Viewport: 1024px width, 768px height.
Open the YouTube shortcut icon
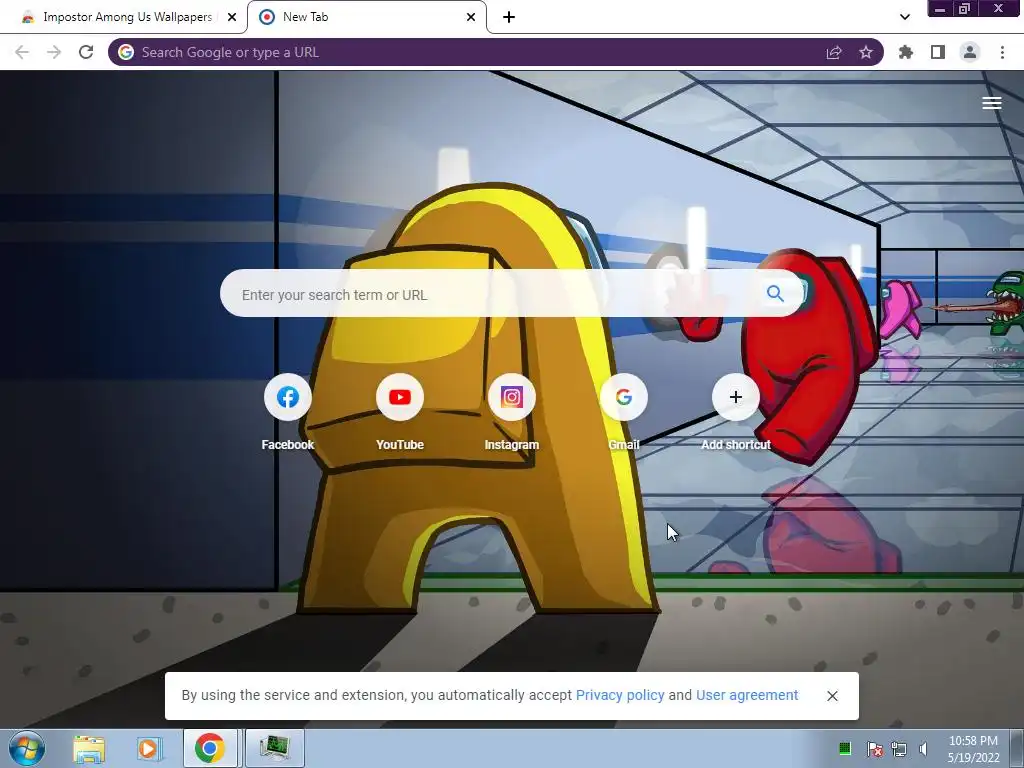point(400,397)
